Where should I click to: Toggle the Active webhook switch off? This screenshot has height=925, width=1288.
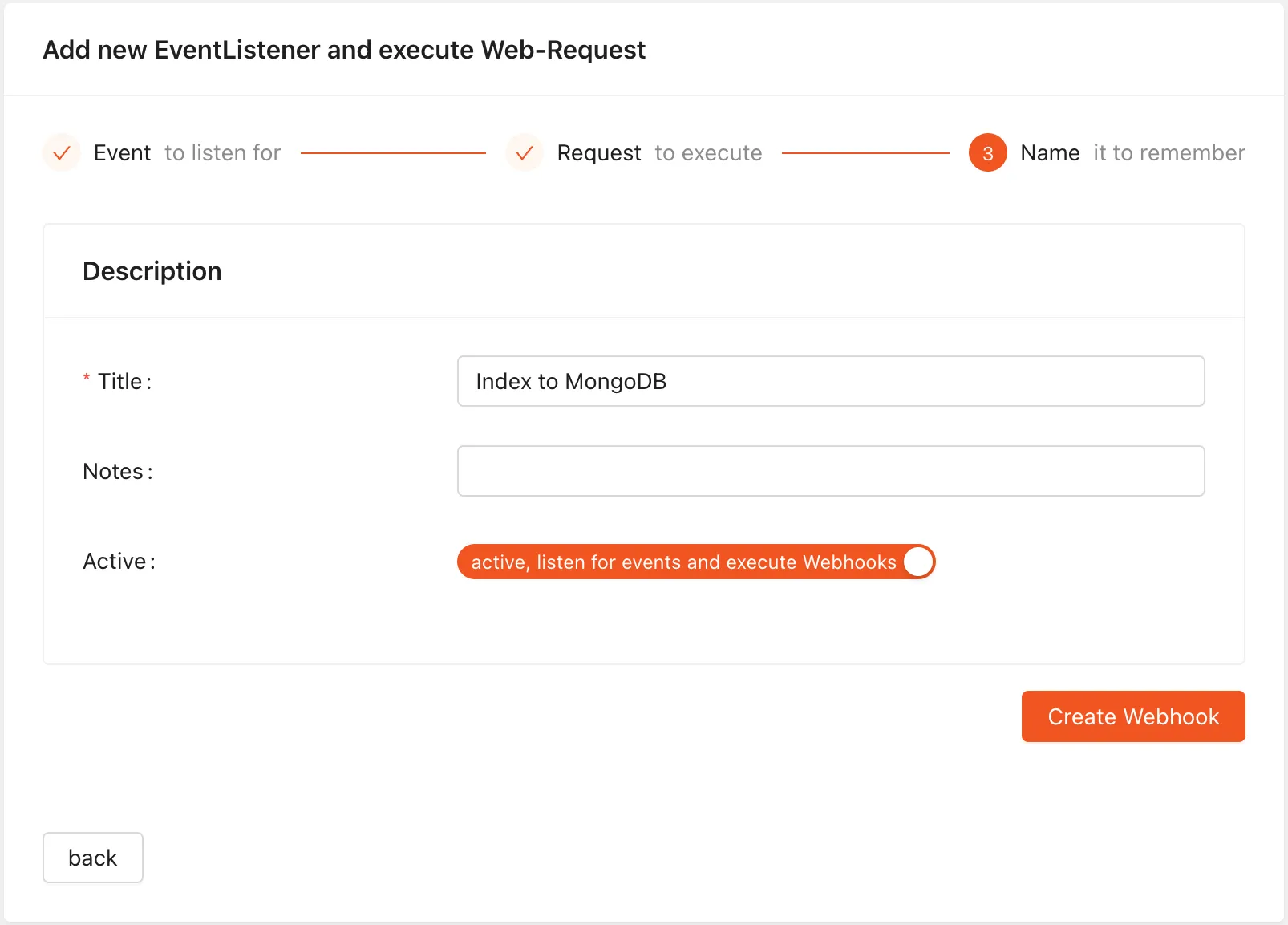pyautogui.click(x=695, y=562)
